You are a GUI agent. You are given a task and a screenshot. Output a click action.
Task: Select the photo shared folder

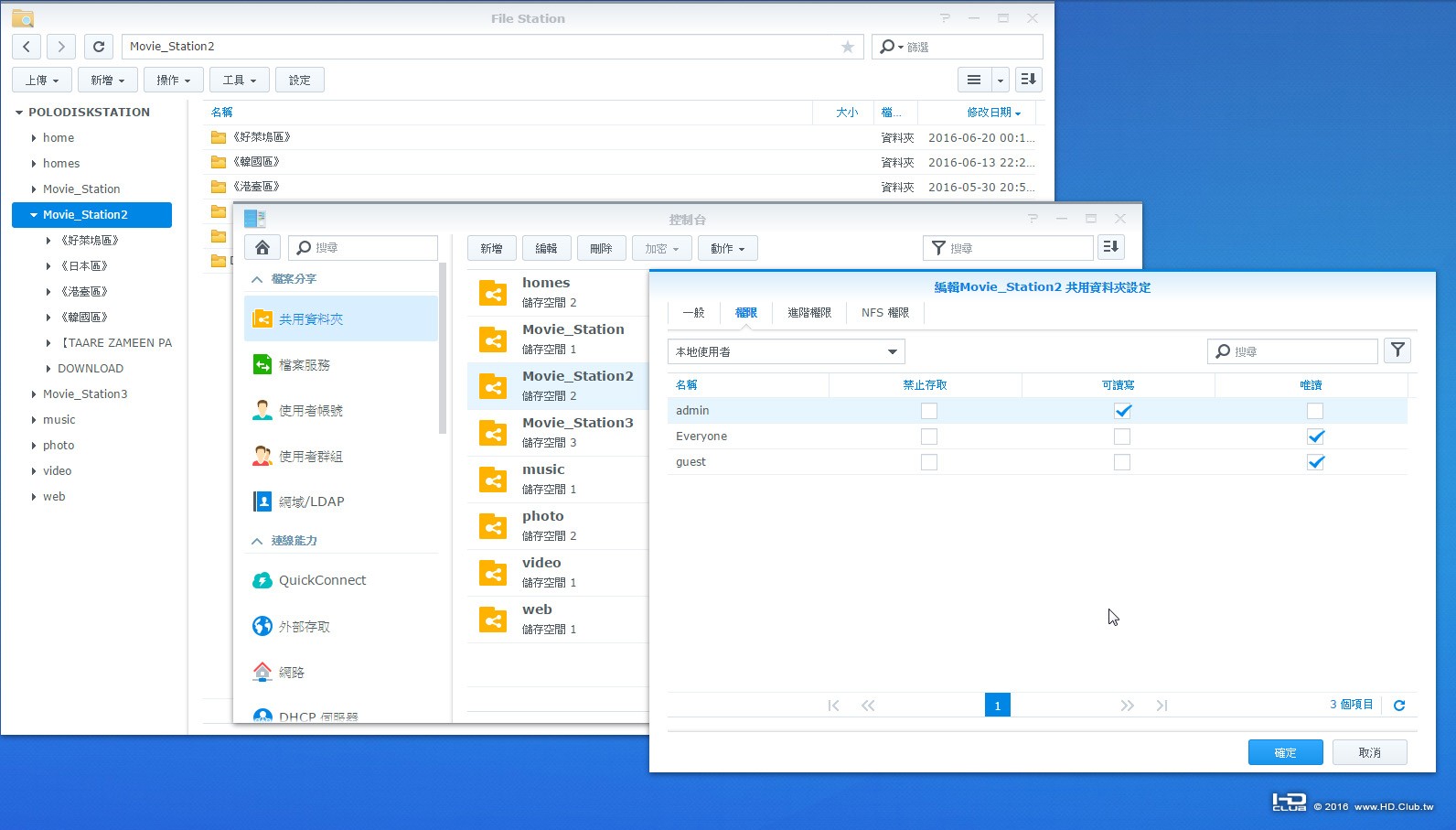[x=558, y=525]
